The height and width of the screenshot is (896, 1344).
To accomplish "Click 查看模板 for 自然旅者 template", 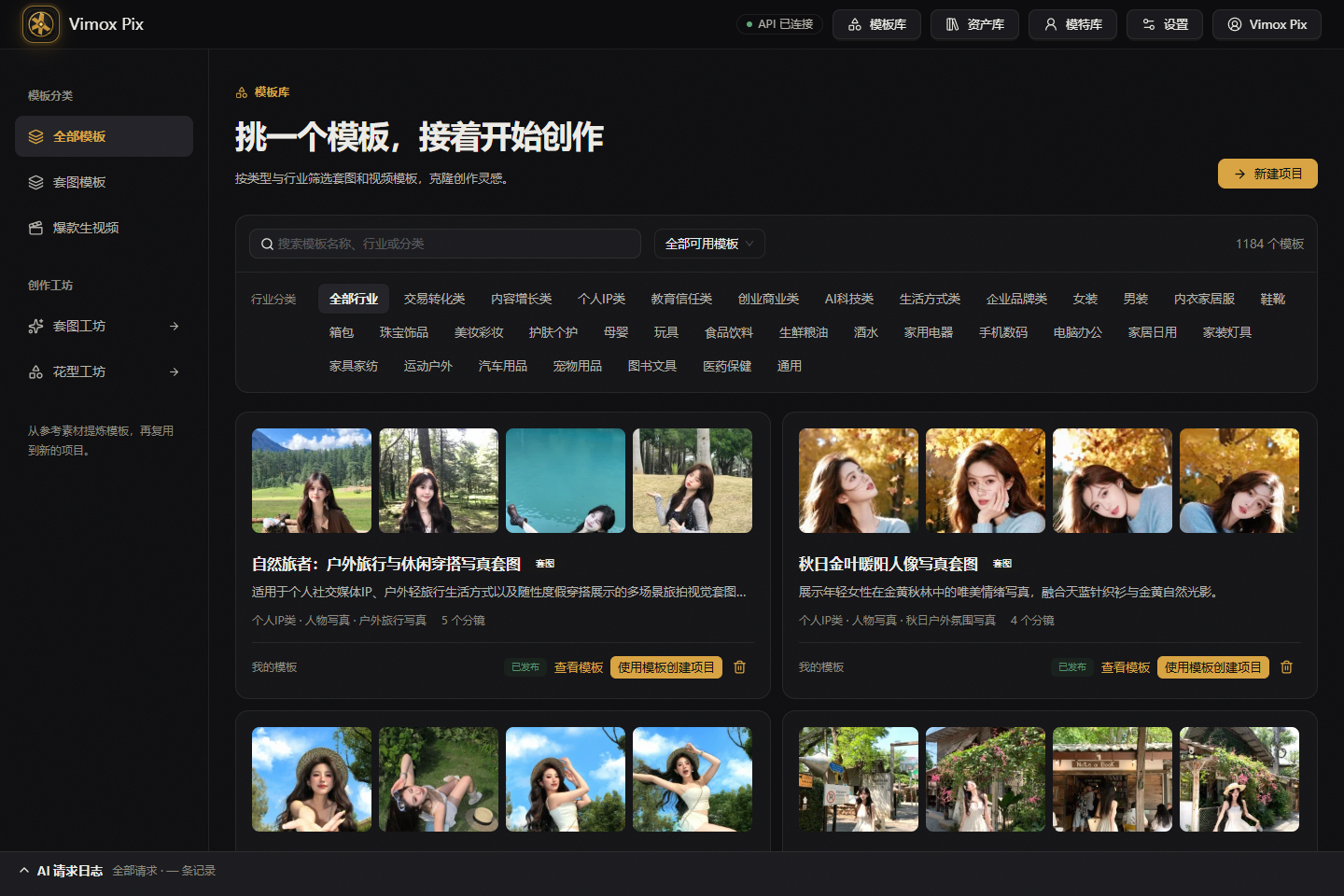I will point(579,667).
